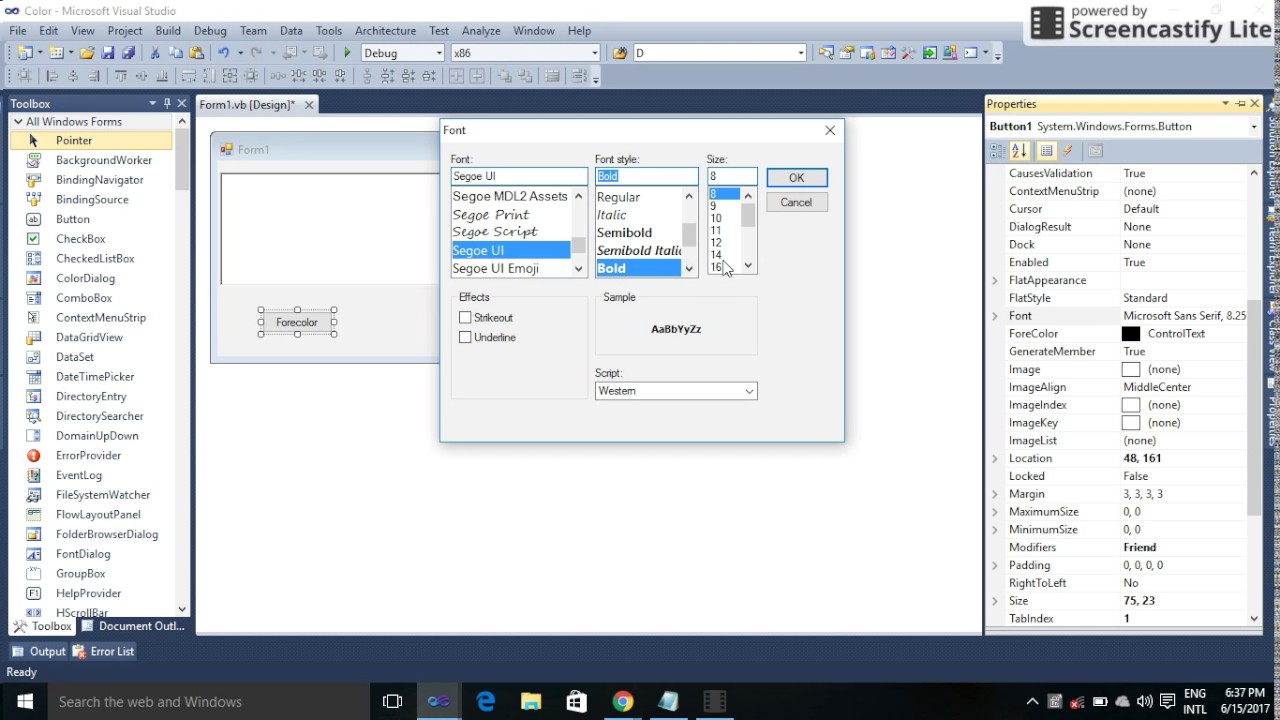Open the Debug menu
1280x720 pixels.
[x=210, y=31]
